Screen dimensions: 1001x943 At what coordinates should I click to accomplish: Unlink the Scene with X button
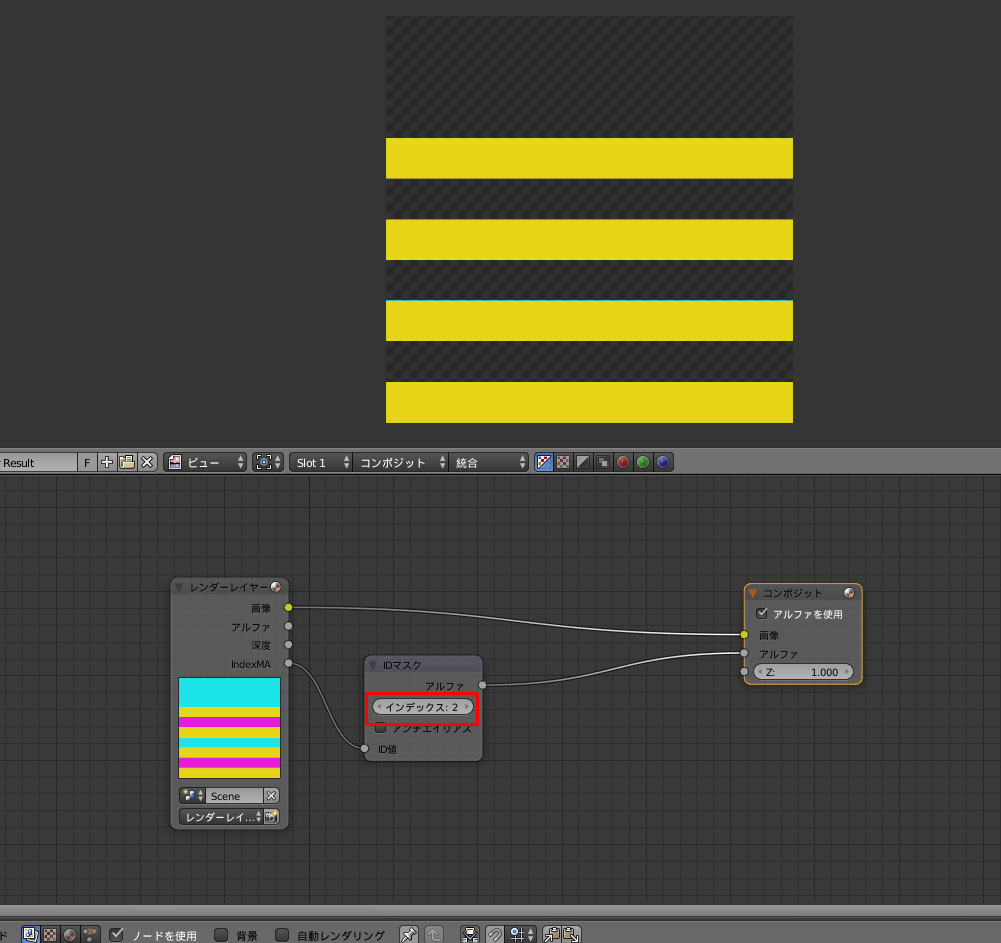[x=271, y=796]
